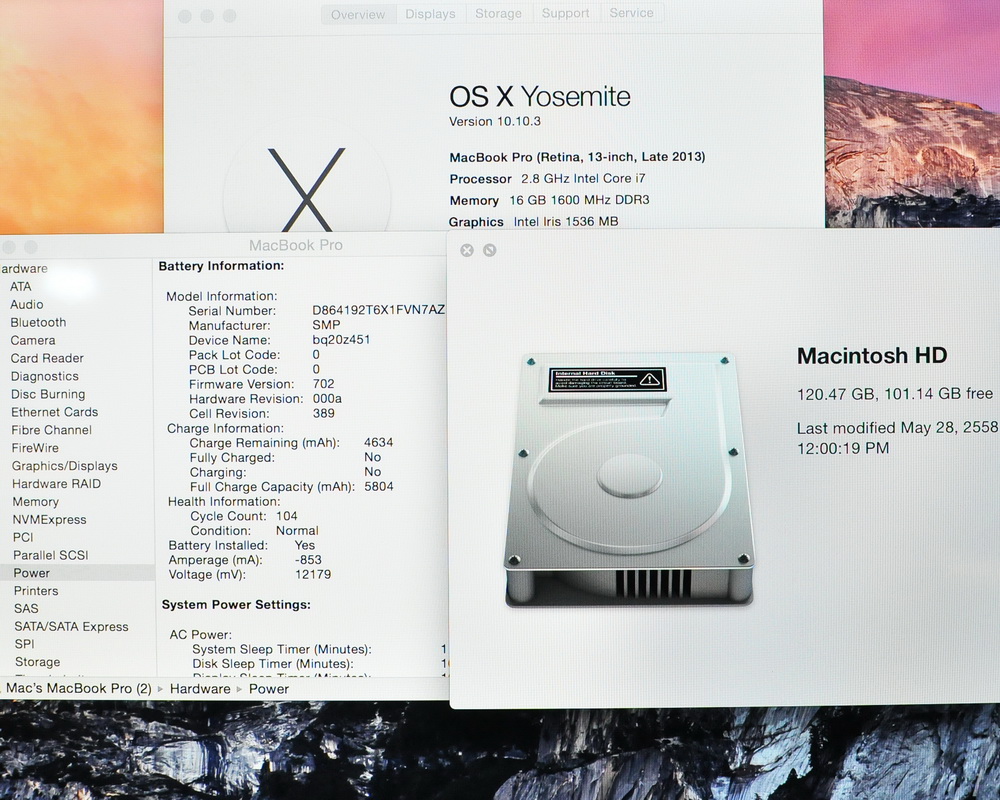1000x800 pixels.
Task: Select Storage in the System Information sidebar
Action: 38,662
